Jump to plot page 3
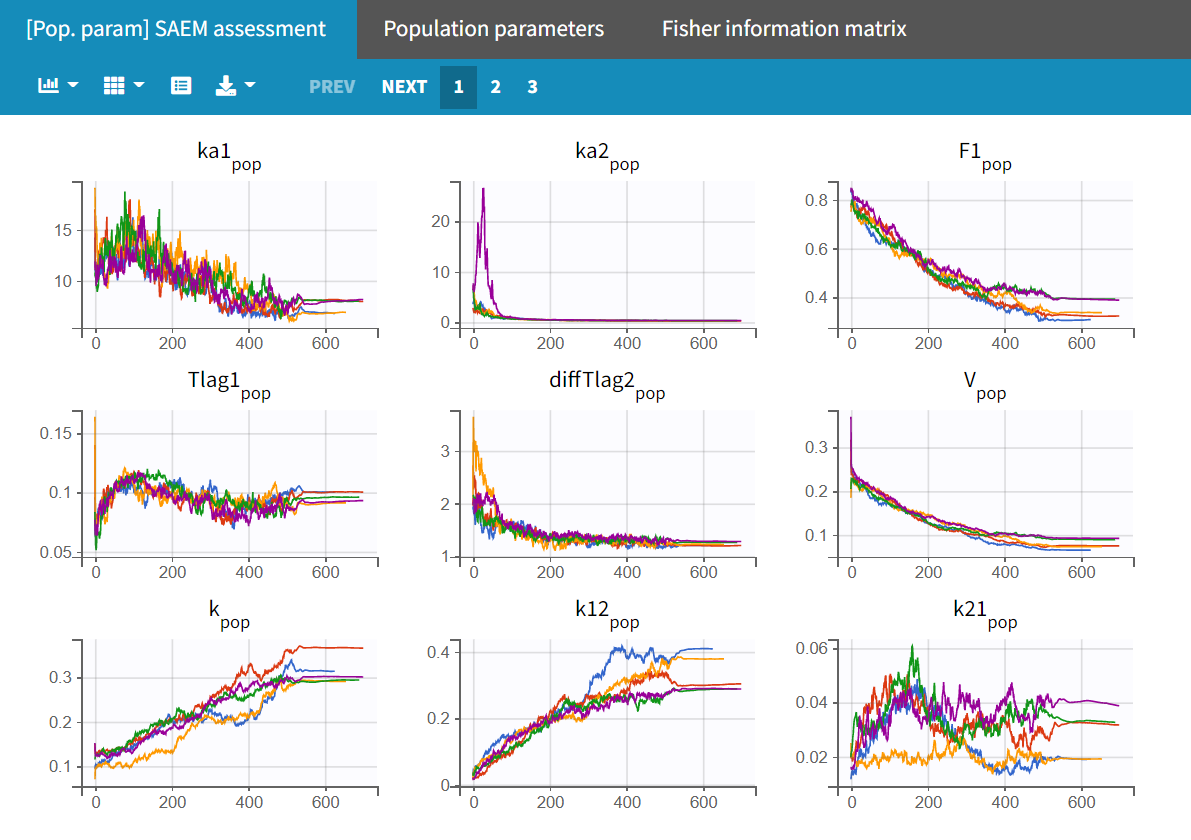Image resolution: width=1191 pixels, height=840 pixels. coord(532,87)
